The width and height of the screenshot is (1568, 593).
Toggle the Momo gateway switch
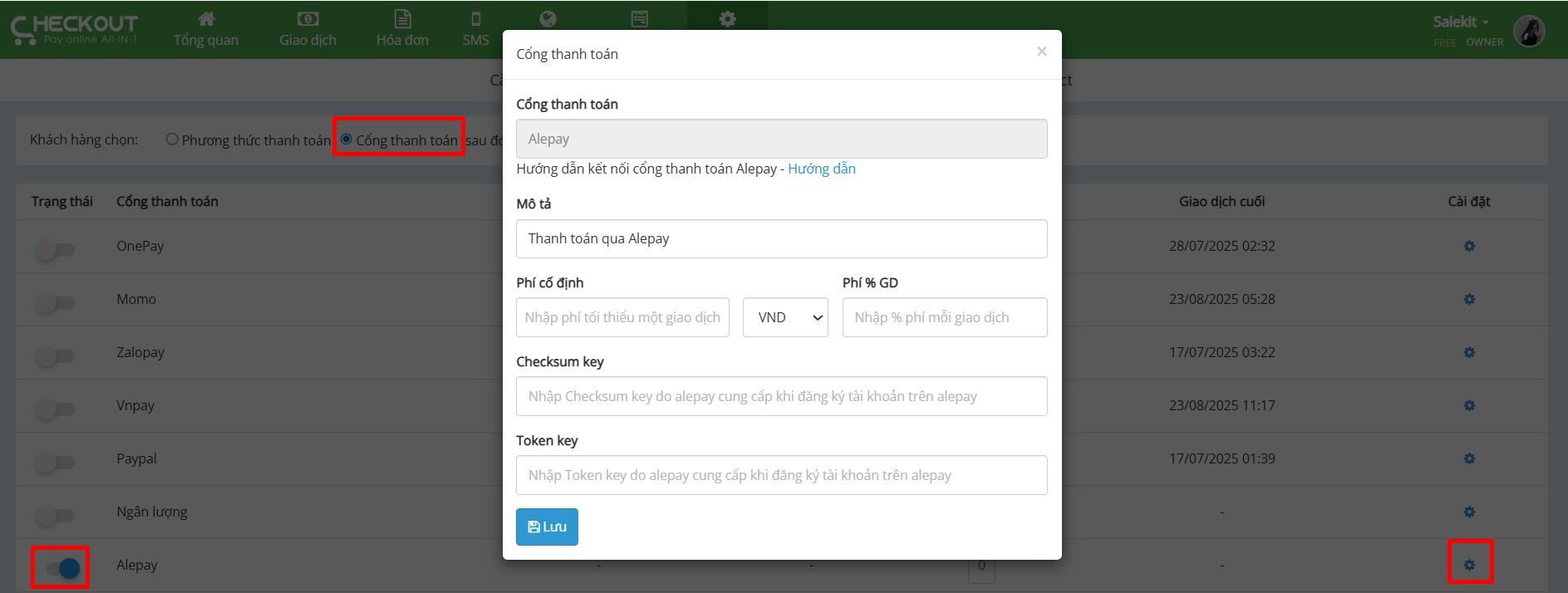55,302
